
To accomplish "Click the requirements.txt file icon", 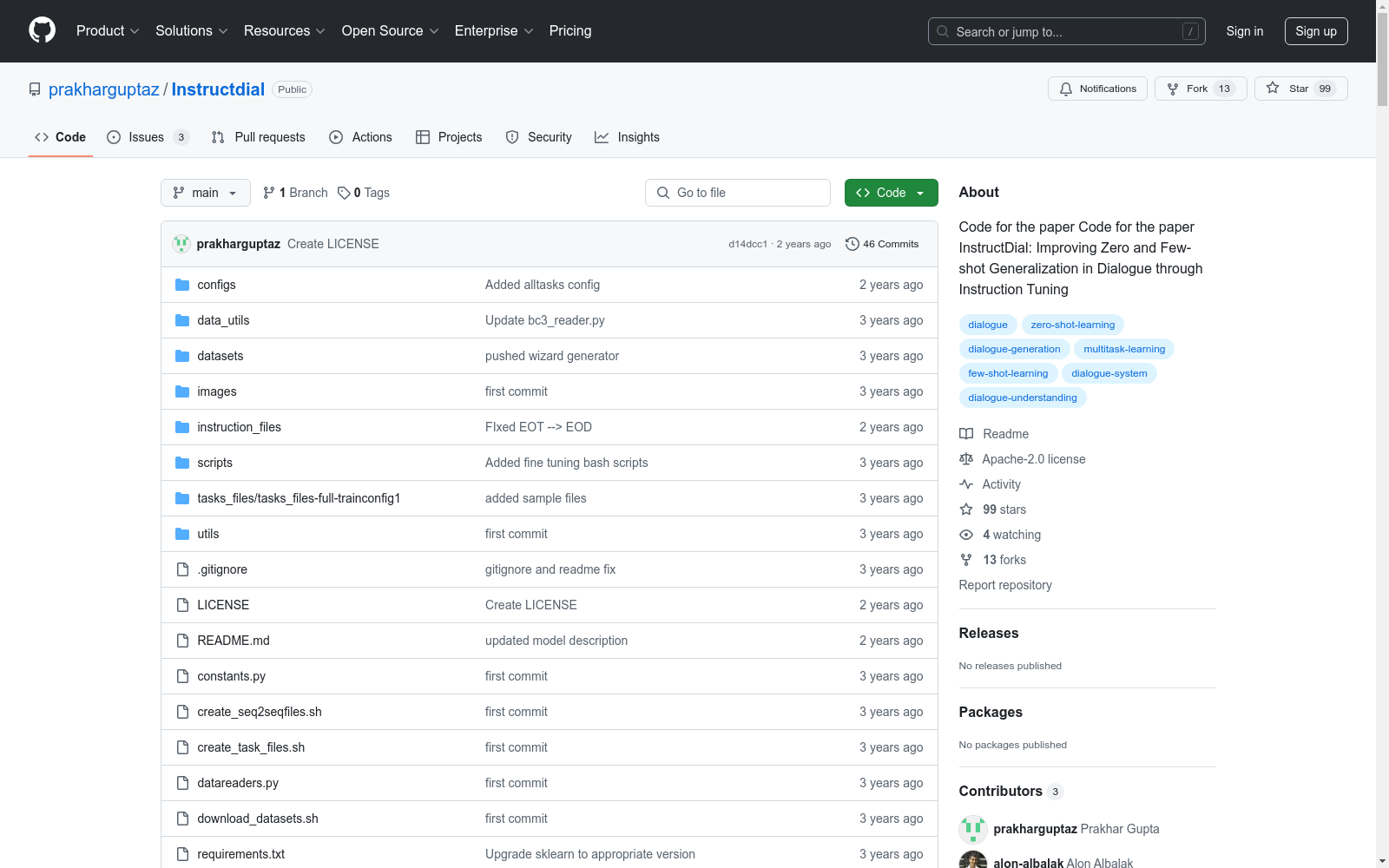I will (x=182, y=854).
